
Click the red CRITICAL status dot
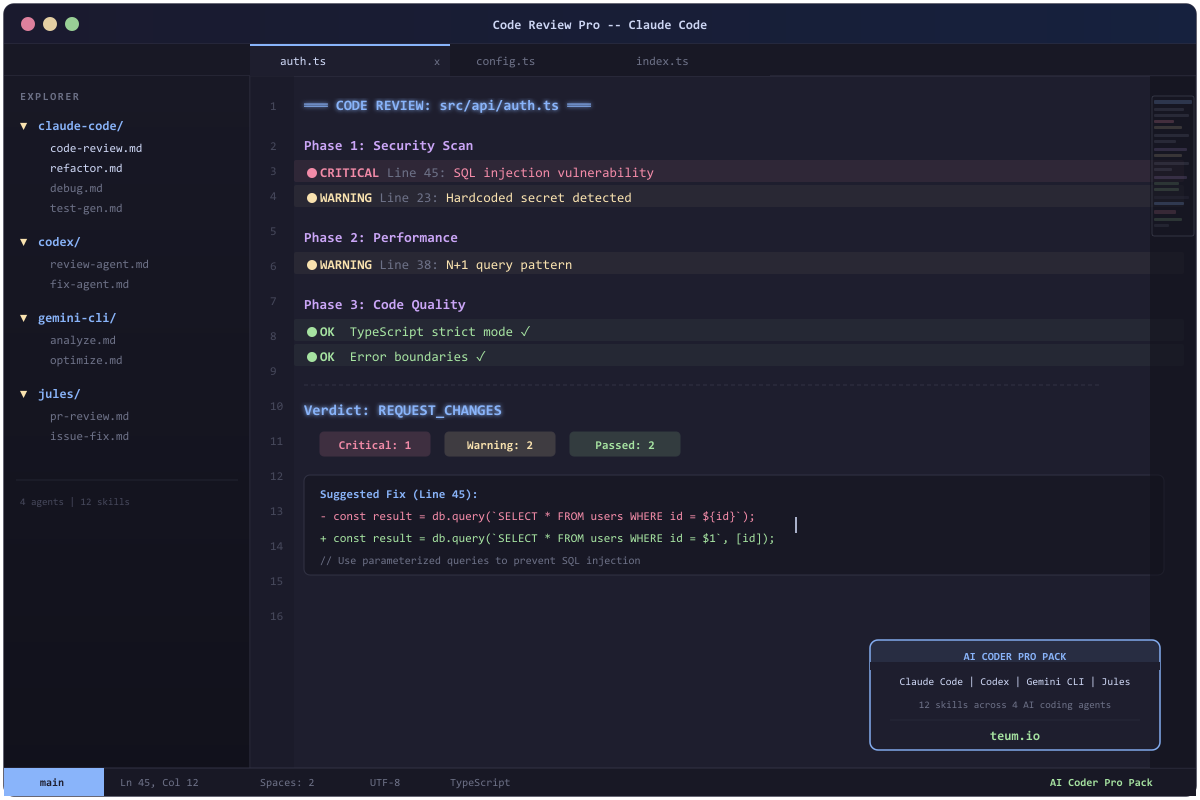[x=312, y=173]
